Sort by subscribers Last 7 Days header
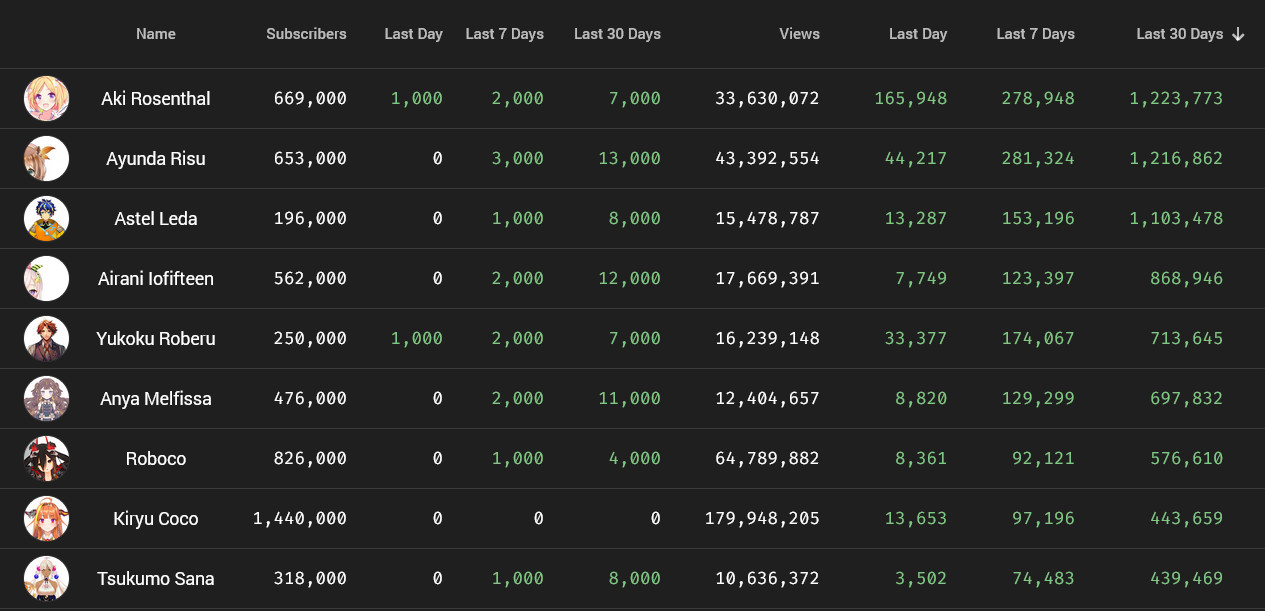The height and width of the screenshot is (611, 1265). [x=504, y=34]
